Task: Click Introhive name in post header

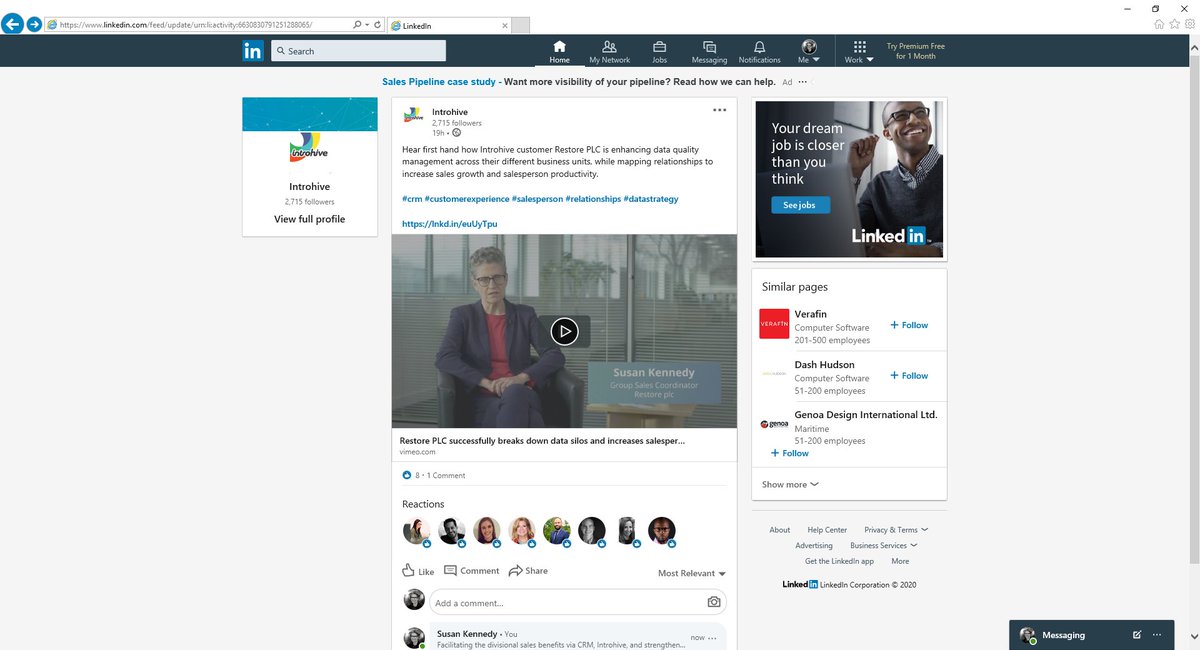Action: coord(450,112)
